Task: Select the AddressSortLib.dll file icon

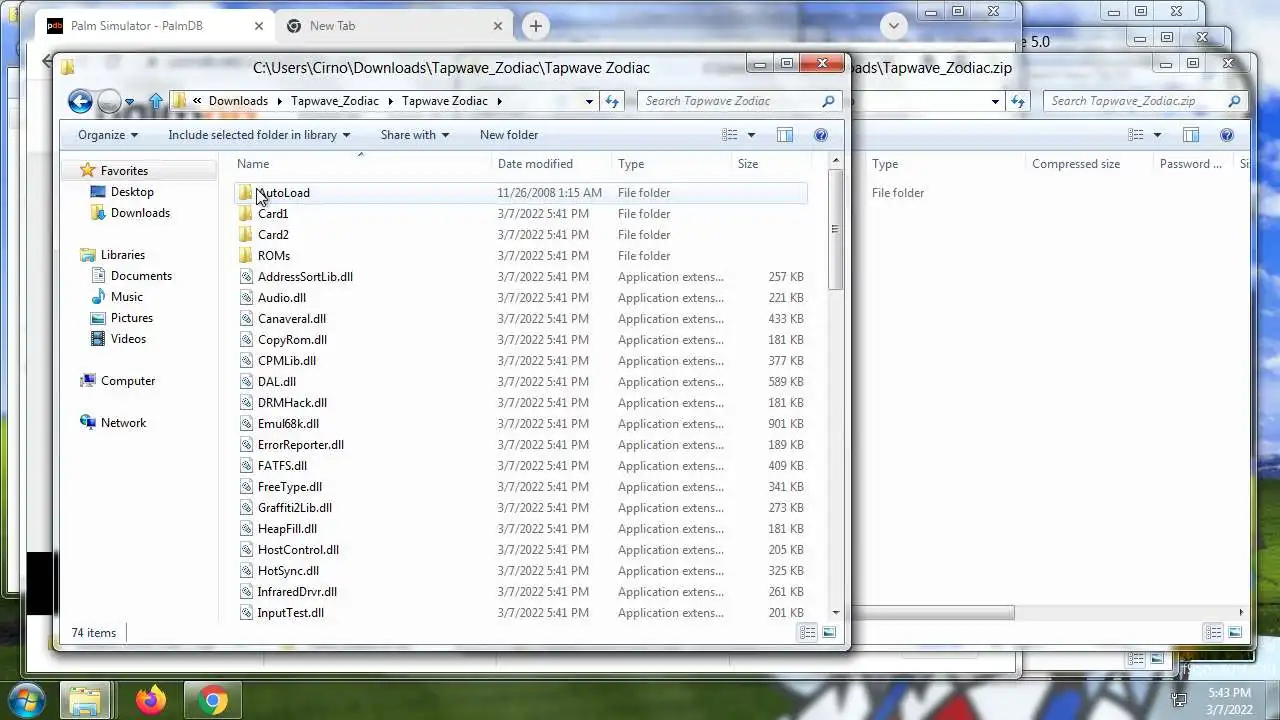Action: 246,277
